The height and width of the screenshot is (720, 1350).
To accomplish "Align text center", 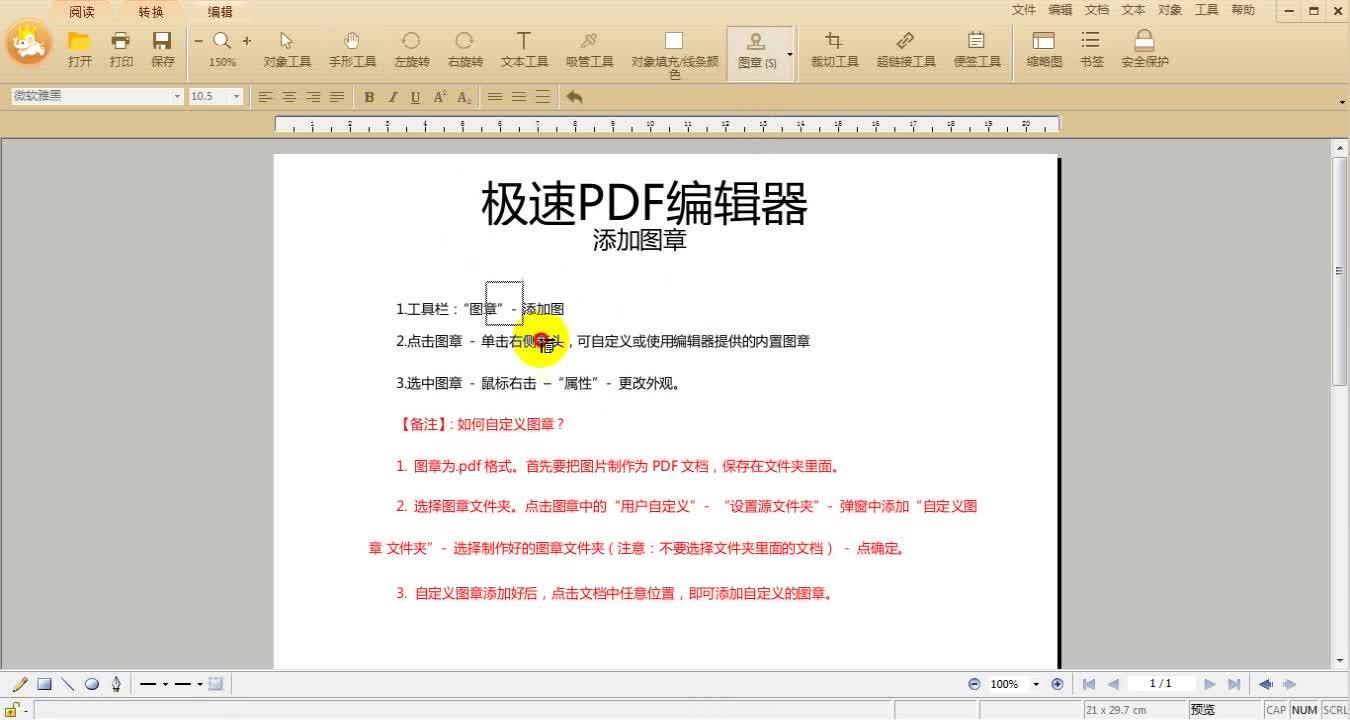I will tap(289, 97).
